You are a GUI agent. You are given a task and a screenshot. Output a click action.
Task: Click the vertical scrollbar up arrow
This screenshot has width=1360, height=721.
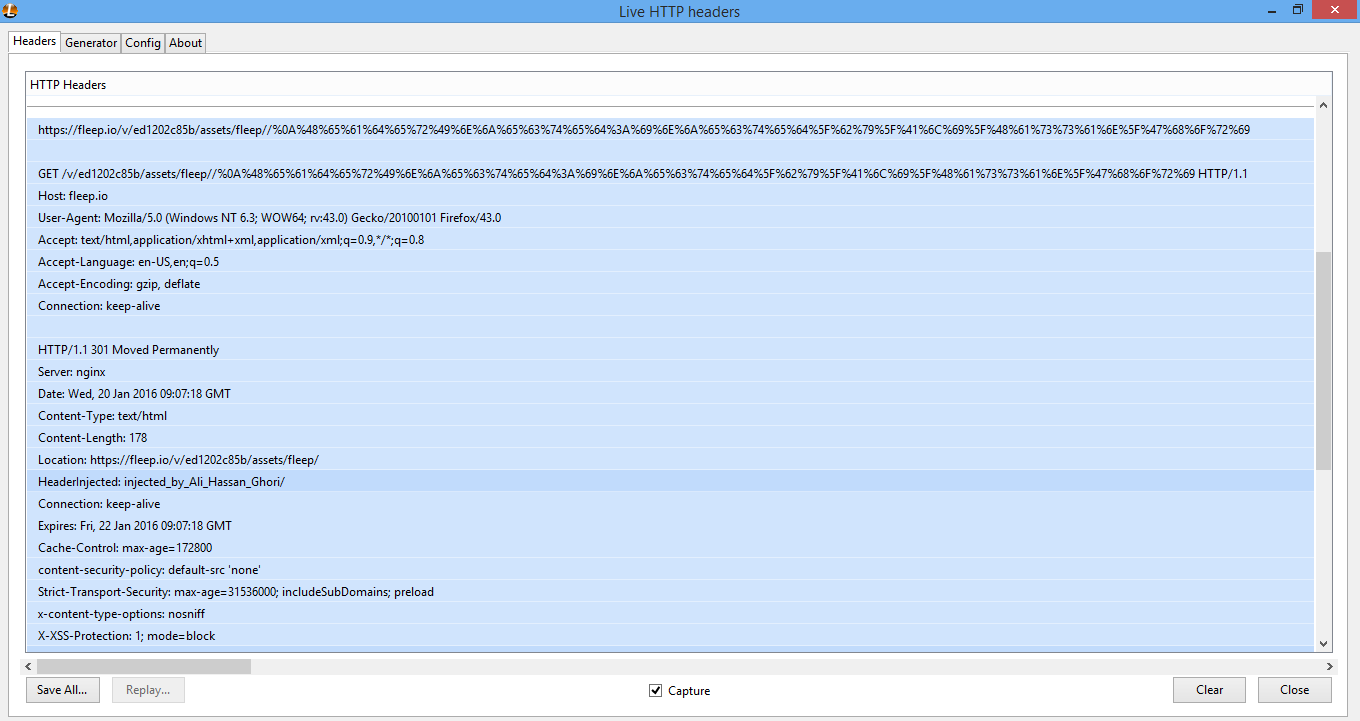tap(1323, 105)
